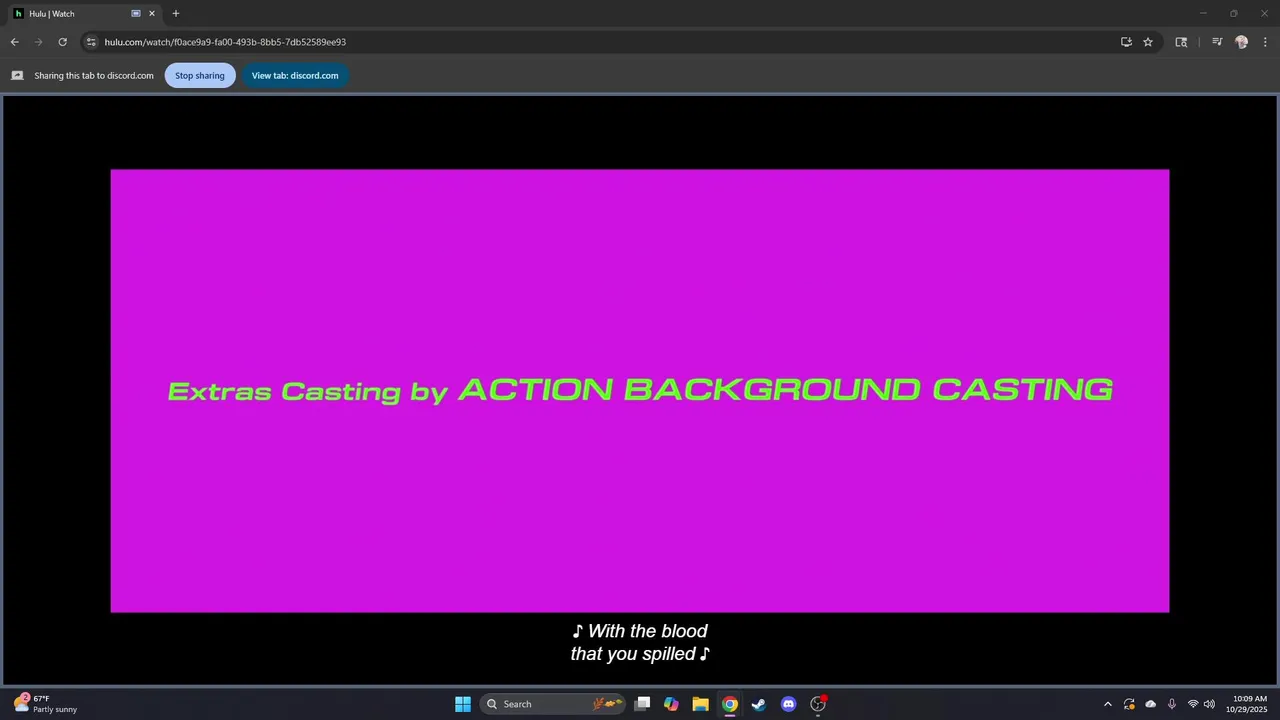Go back to the previous page

[14, 42]
